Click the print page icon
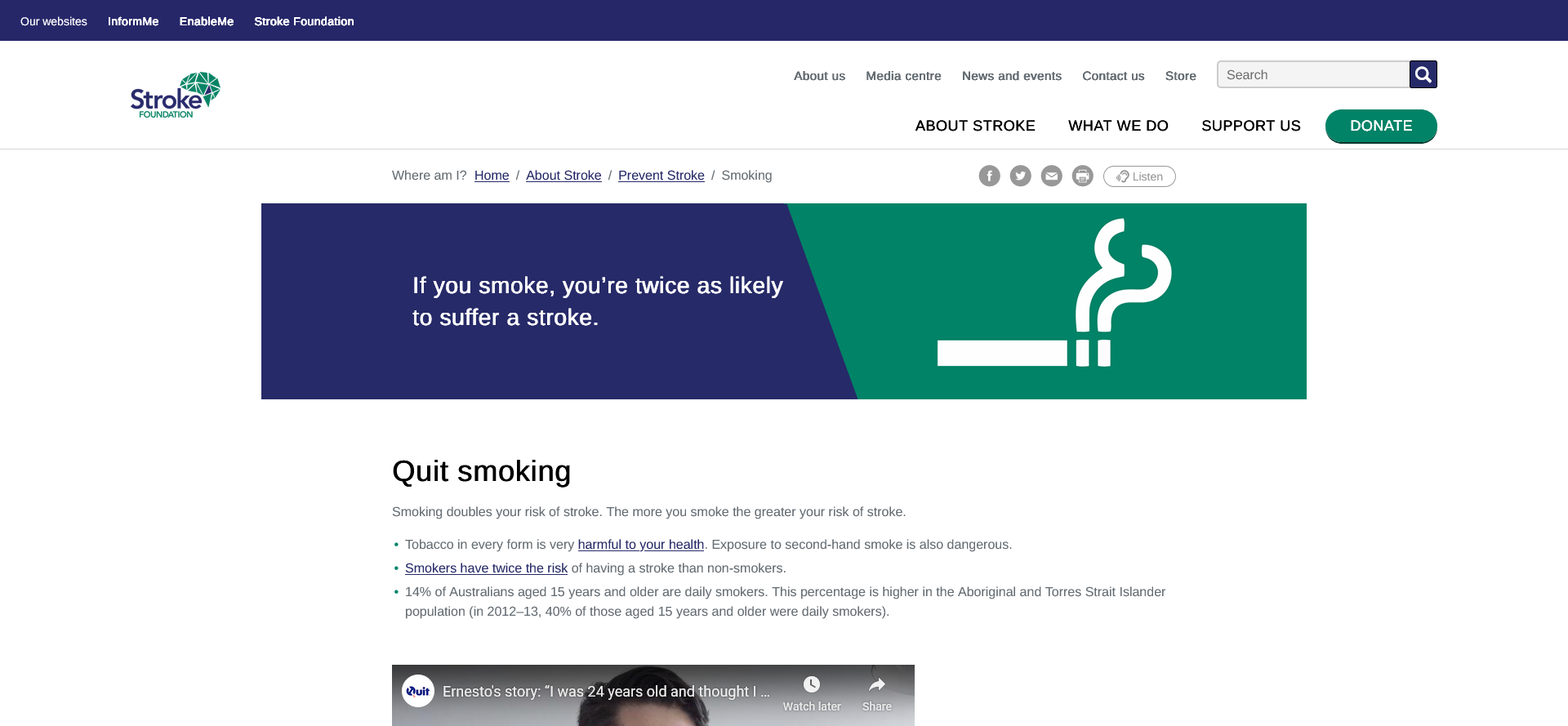 (1082, 176)
